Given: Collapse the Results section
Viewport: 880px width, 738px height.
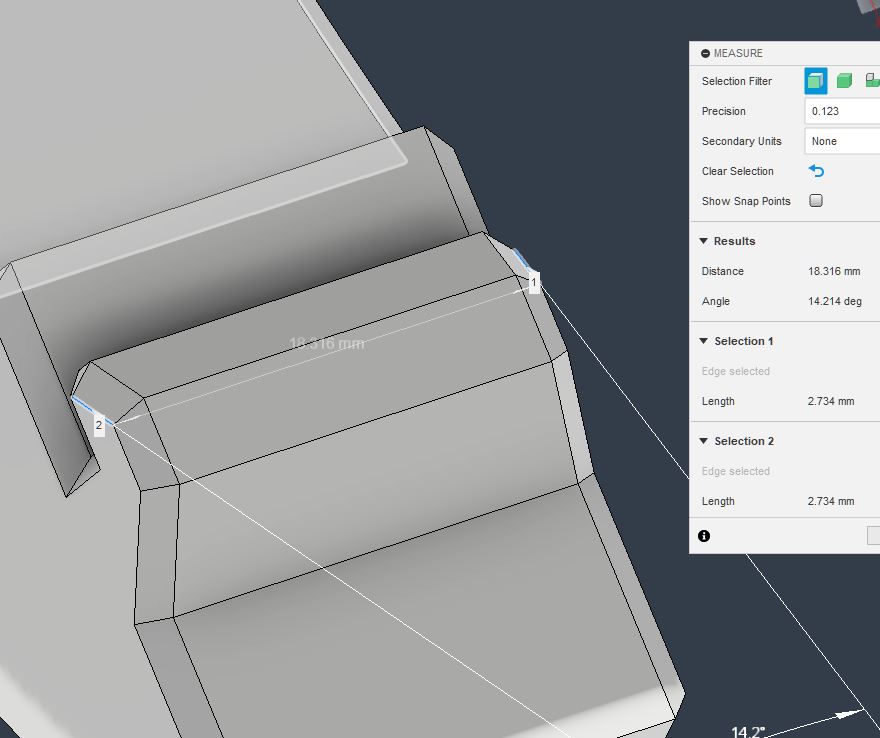Looking at the screenshot, I should (x=704, y=241).
